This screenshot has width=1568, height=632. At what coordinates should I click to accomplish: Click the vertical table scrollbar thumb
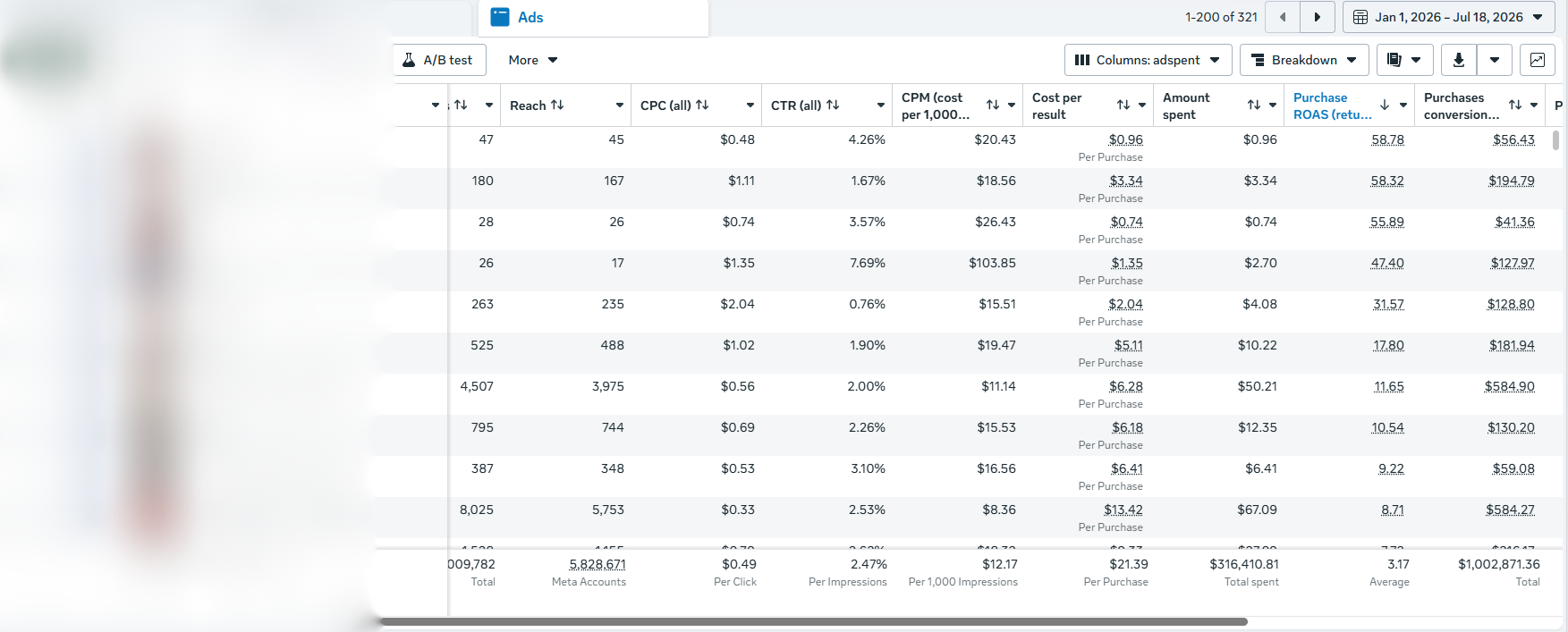click(x=1555, y=140)
